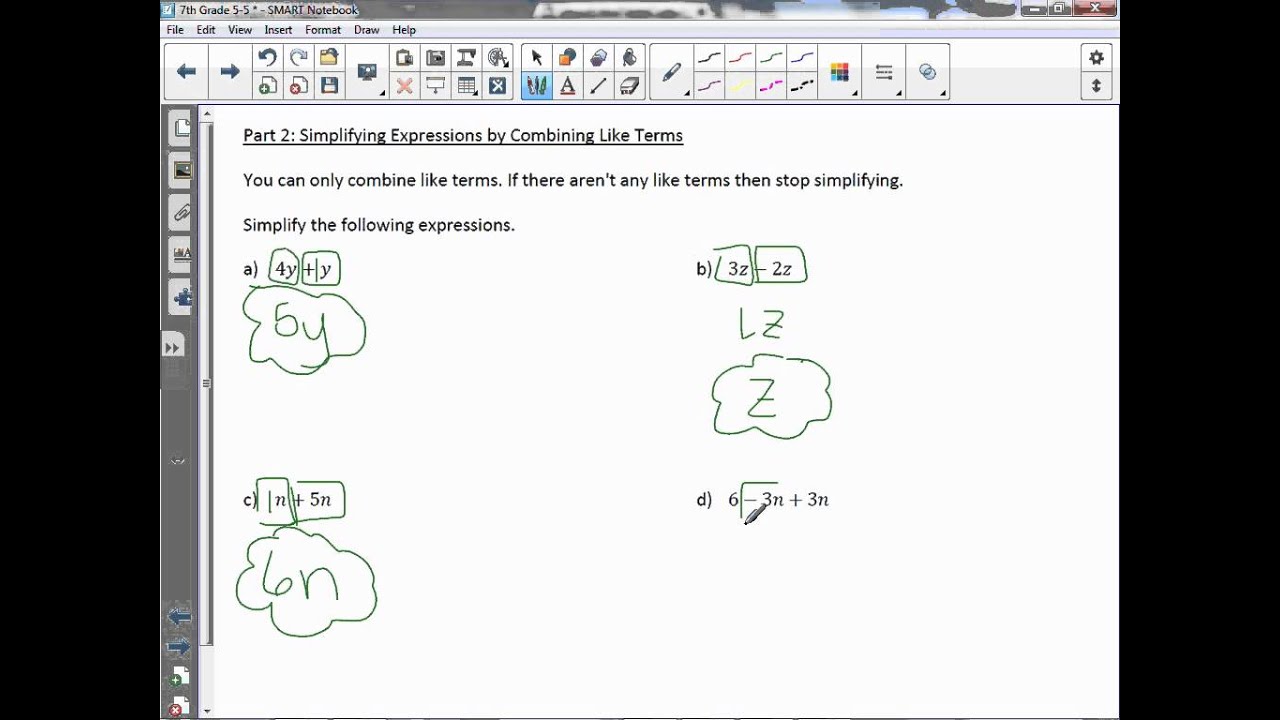Move toolbar with up-down arrow button
Image resolution: width=1280 pixels, height=720 pixels.
click(1096, 86)
